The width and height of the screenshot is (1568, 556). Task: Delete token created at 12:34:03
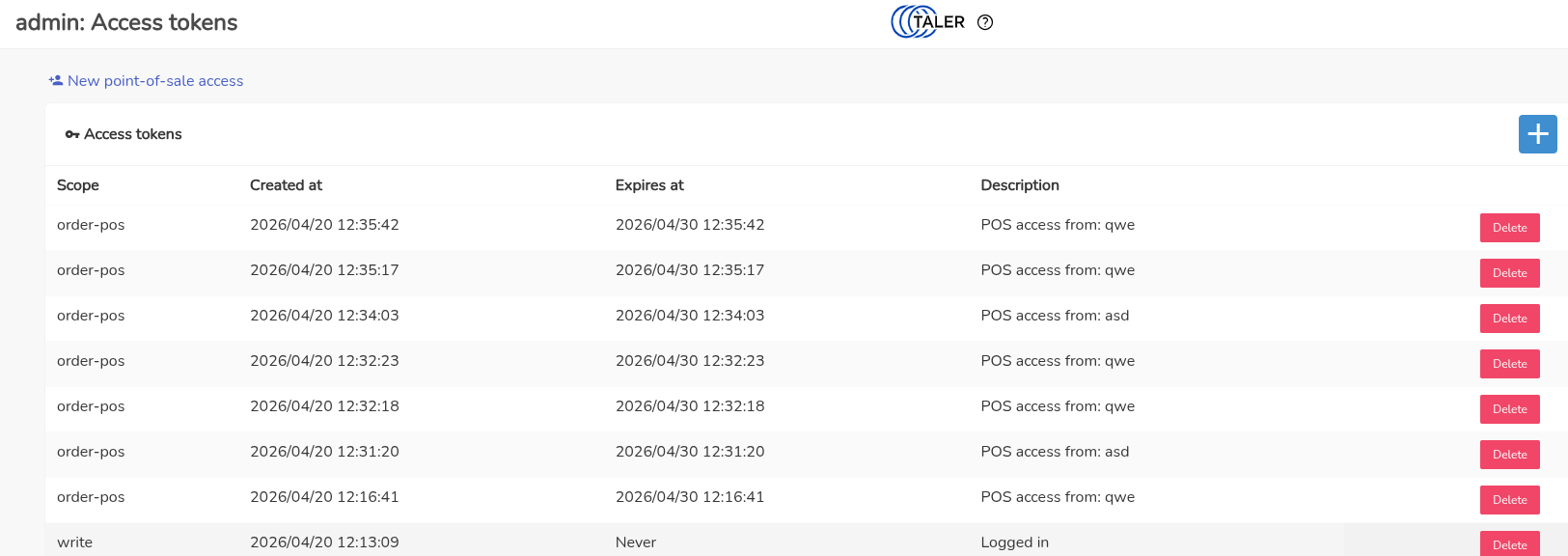(x=1509, y=319)
